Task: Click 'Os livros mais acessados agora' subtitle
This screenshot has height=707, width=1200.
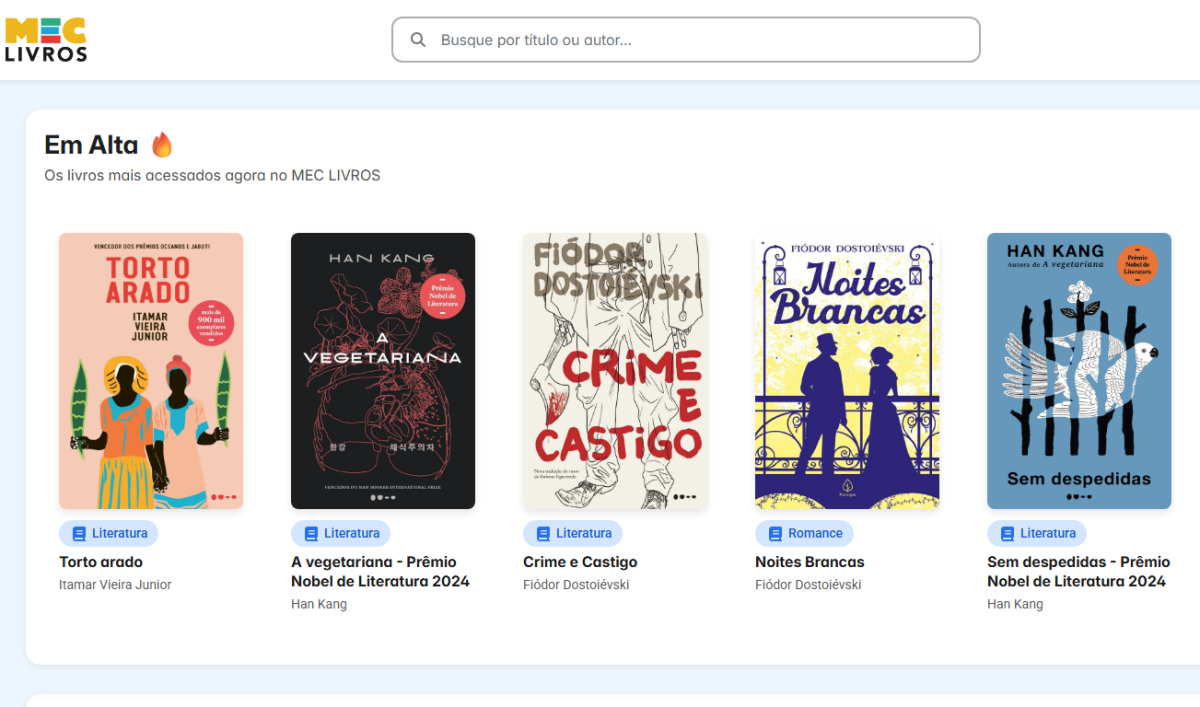Action: point(212,175)
